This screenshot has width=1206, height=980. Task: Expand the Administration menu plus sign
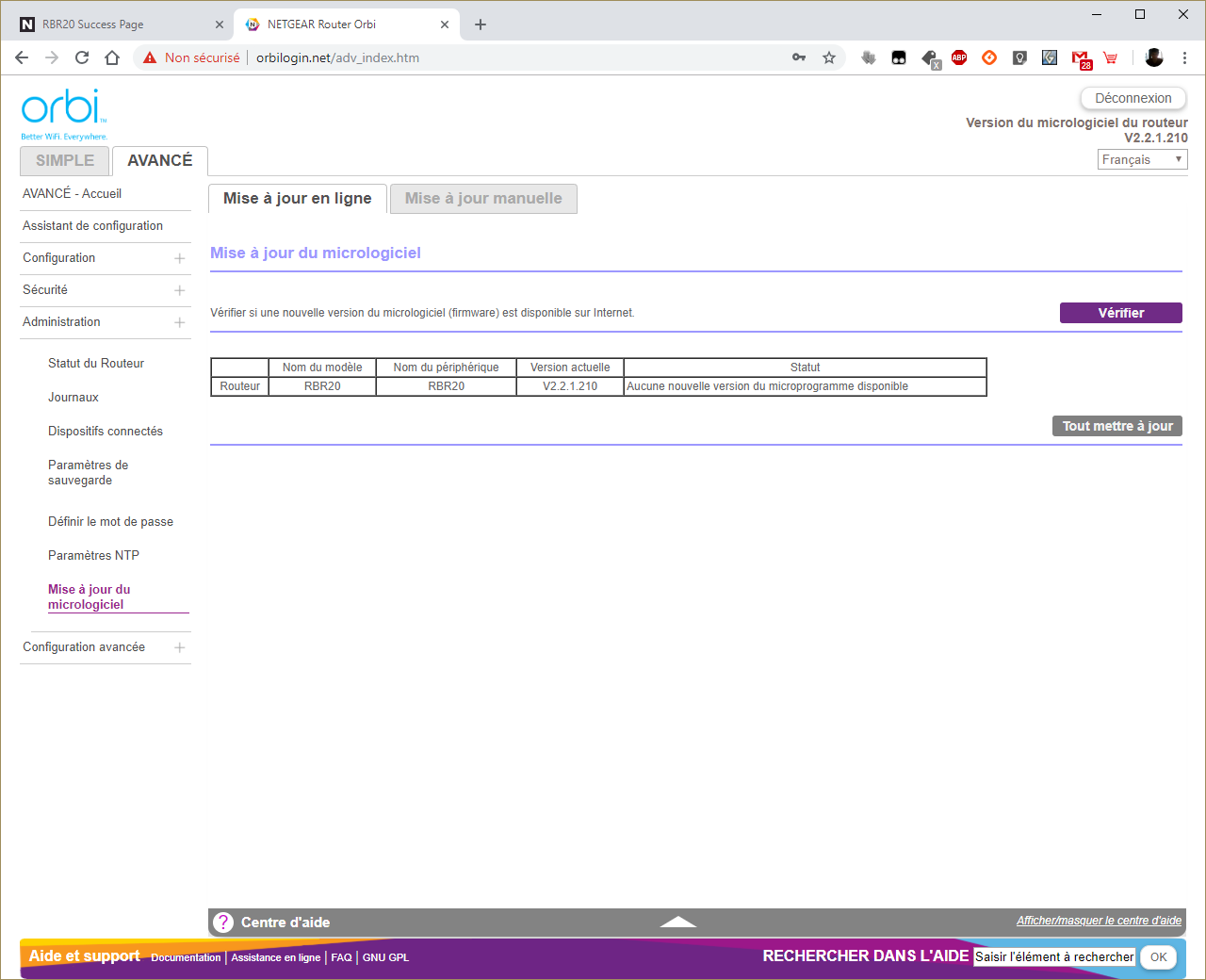(x=179, y=322)
